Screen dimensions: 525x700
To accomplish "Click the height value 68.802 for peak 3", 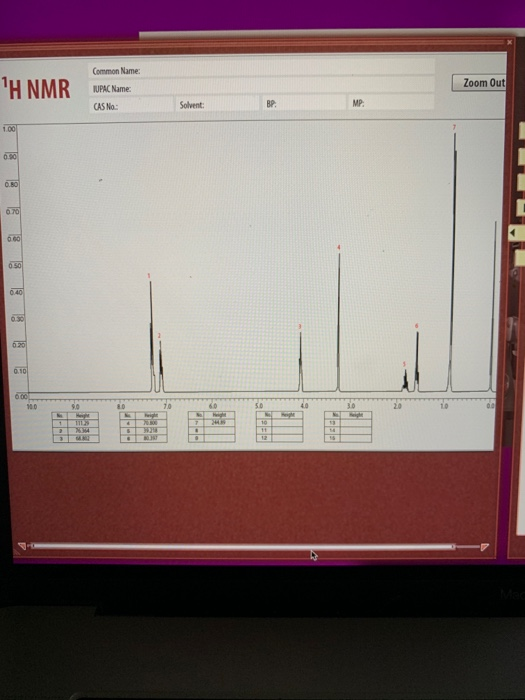I will coord(83,438).
